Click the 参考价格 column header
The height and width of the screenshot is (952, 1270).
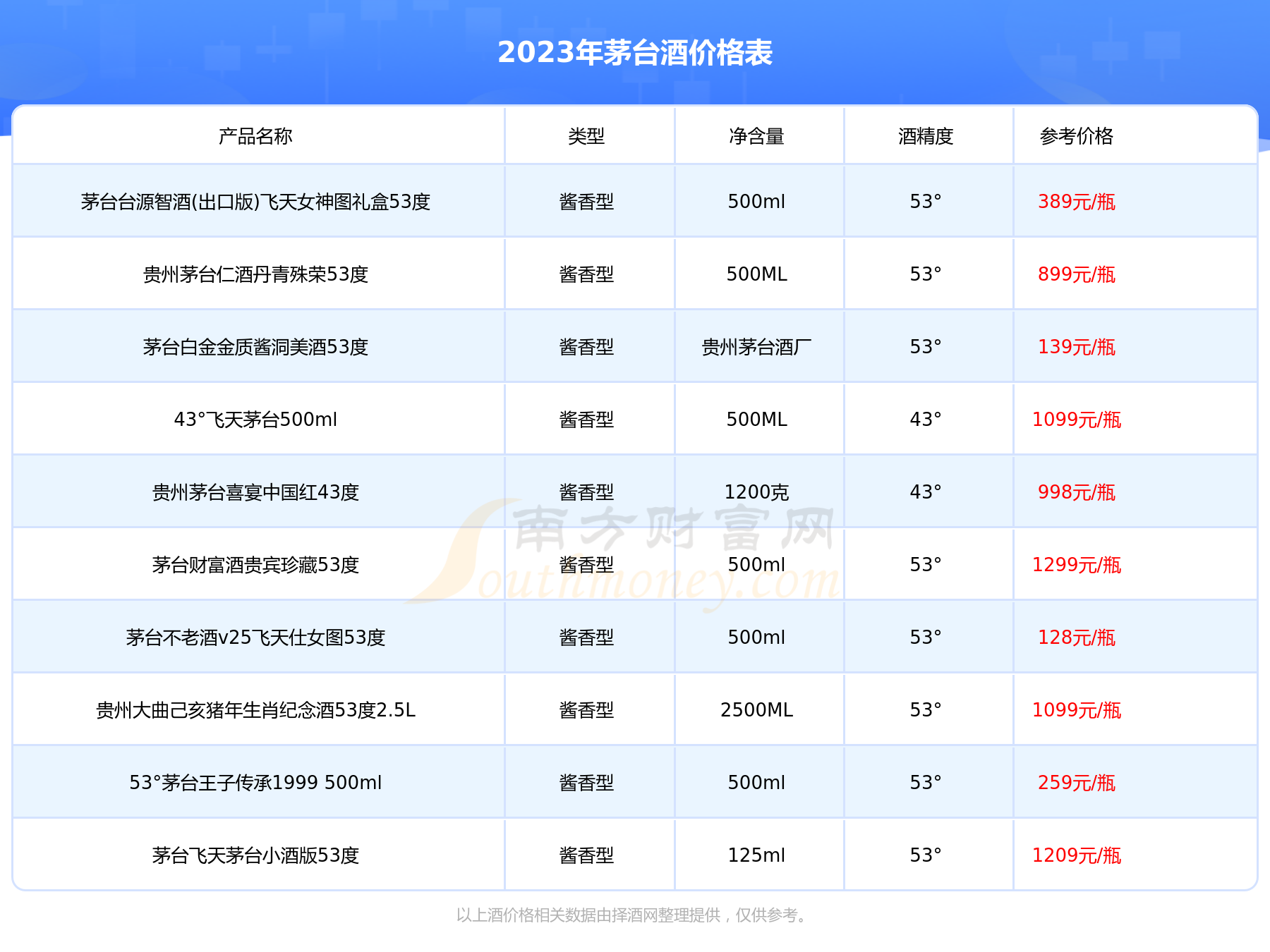(x=1077, y=136)
